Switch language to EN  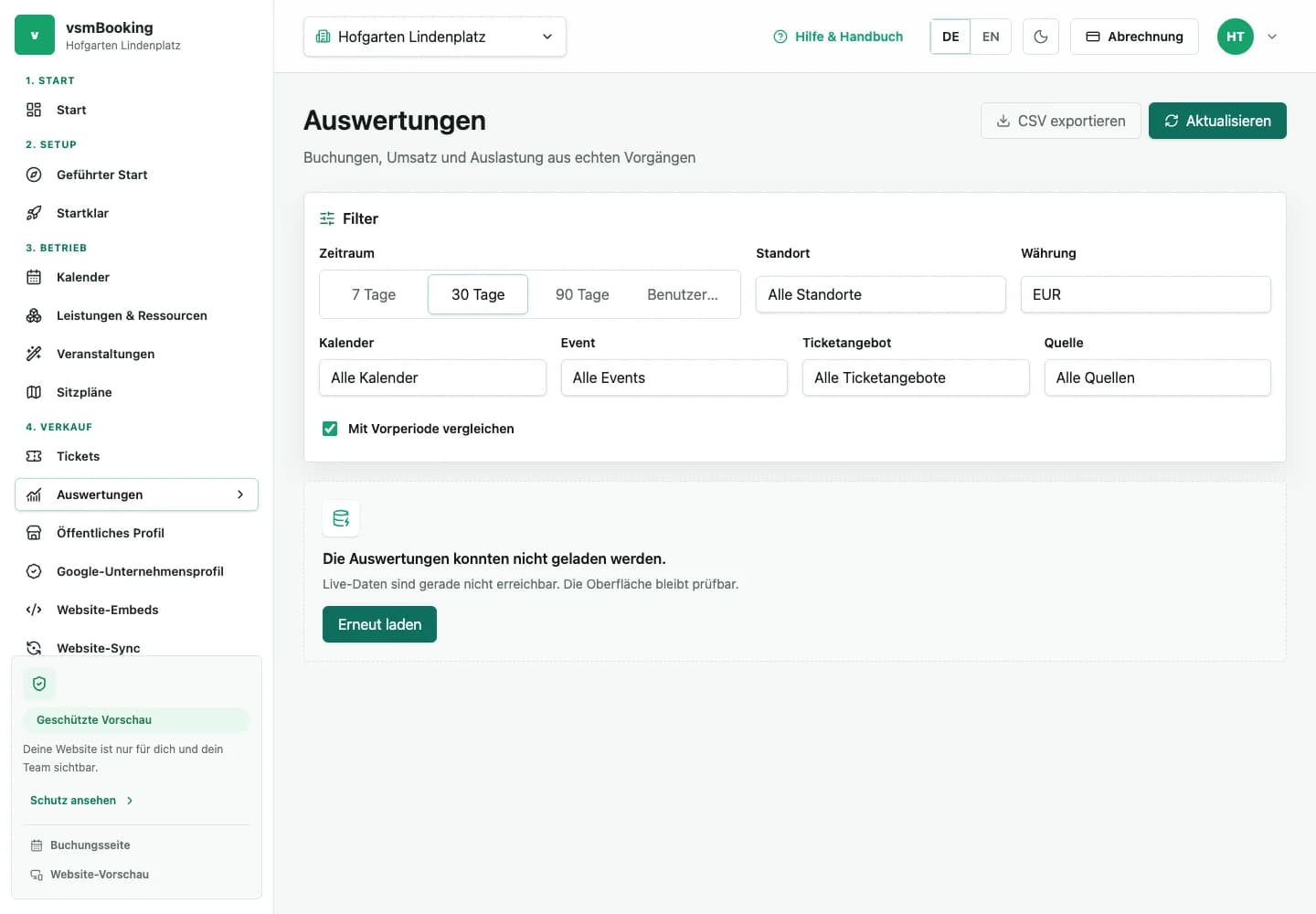coord(991,37)
